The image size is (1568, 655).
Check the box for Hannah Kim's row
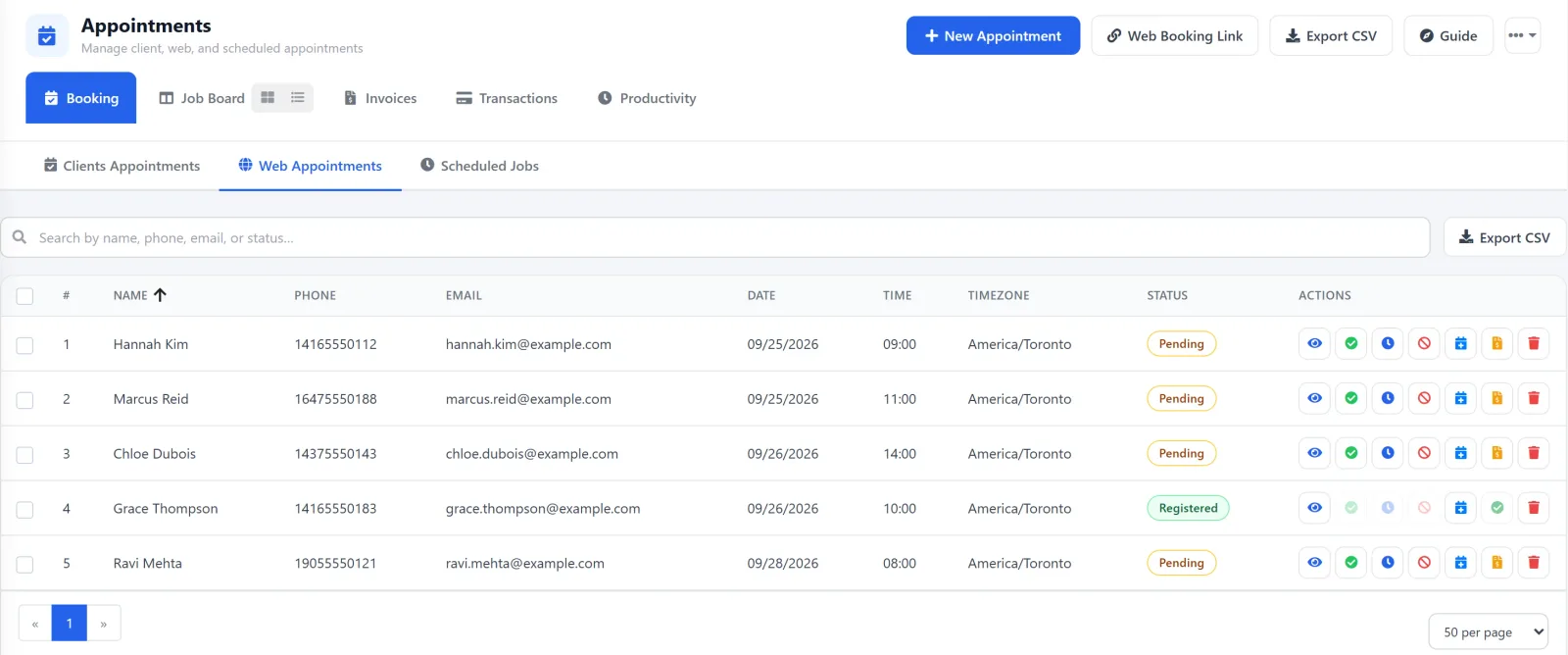click(x=25, y=346)
